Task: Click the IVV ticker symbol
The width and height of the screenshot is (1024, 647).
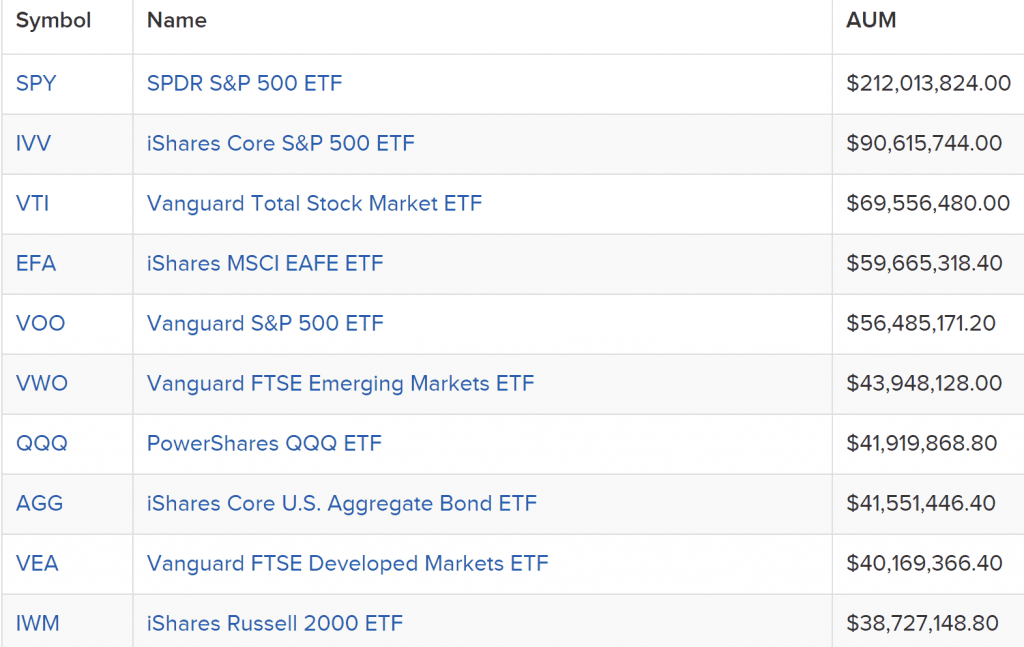Action: coord(33,144)
